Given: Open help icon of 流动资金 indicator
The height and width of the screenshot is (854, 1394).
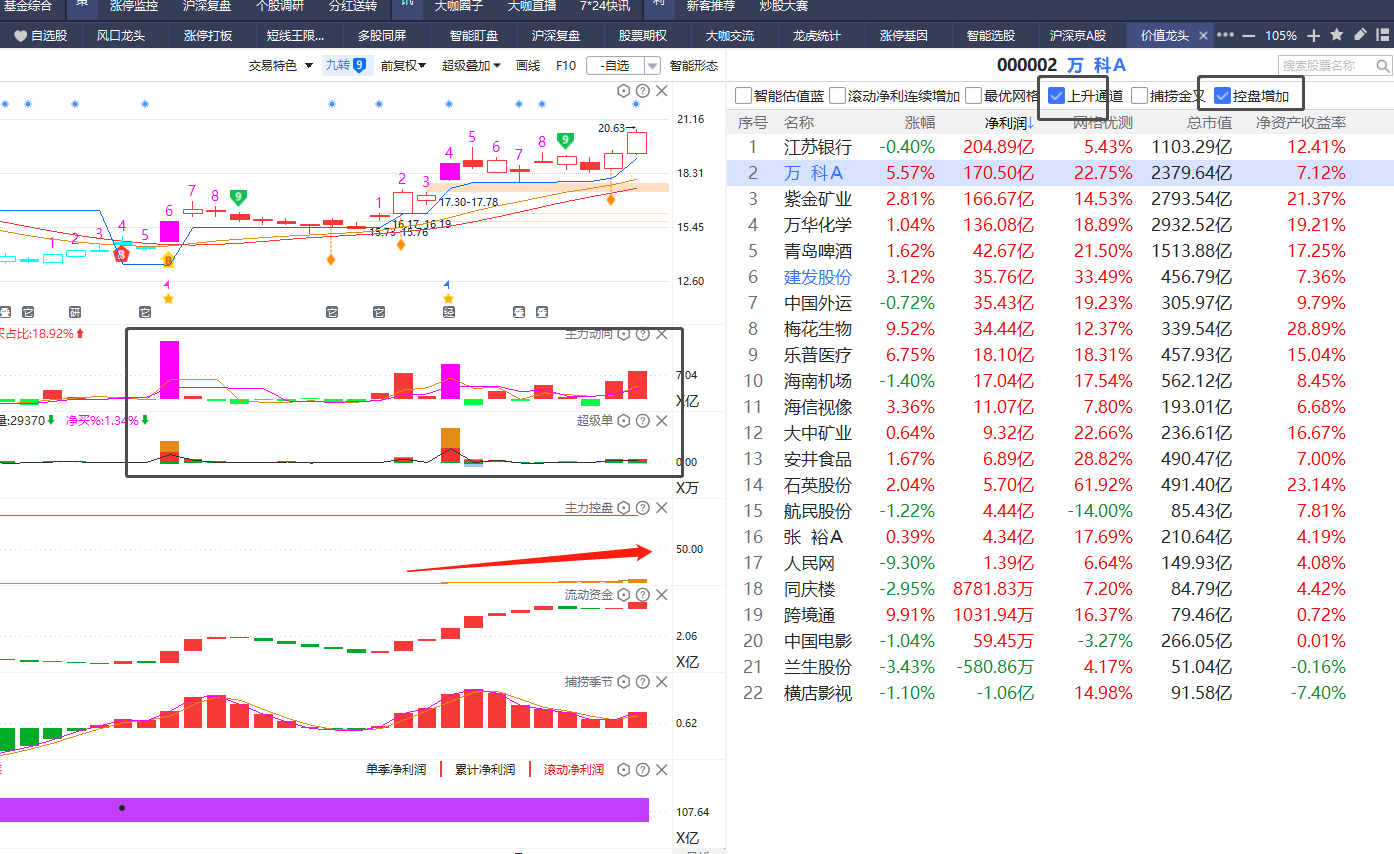Looking at the screenshot, I should point(643,595).
